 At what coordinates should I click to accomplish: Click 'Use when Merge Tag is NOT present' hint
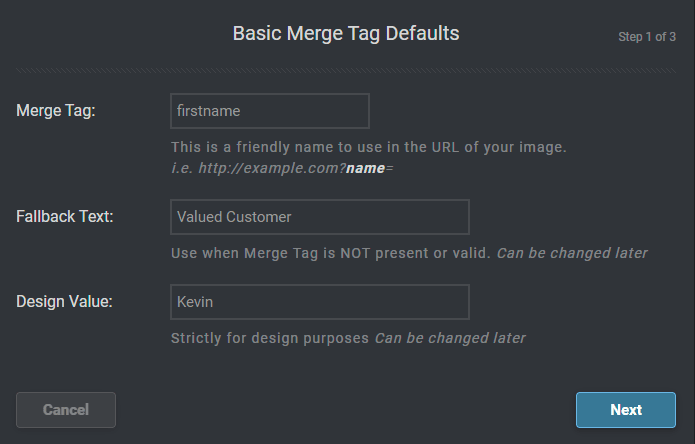click(x=332, y=253)
